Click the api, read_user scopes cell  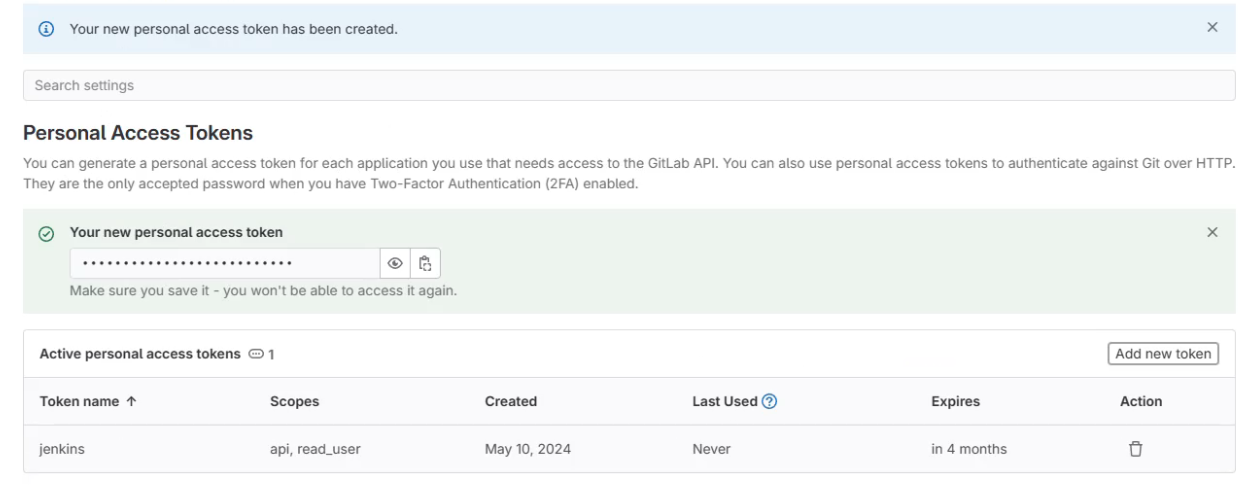coord(315,449)
